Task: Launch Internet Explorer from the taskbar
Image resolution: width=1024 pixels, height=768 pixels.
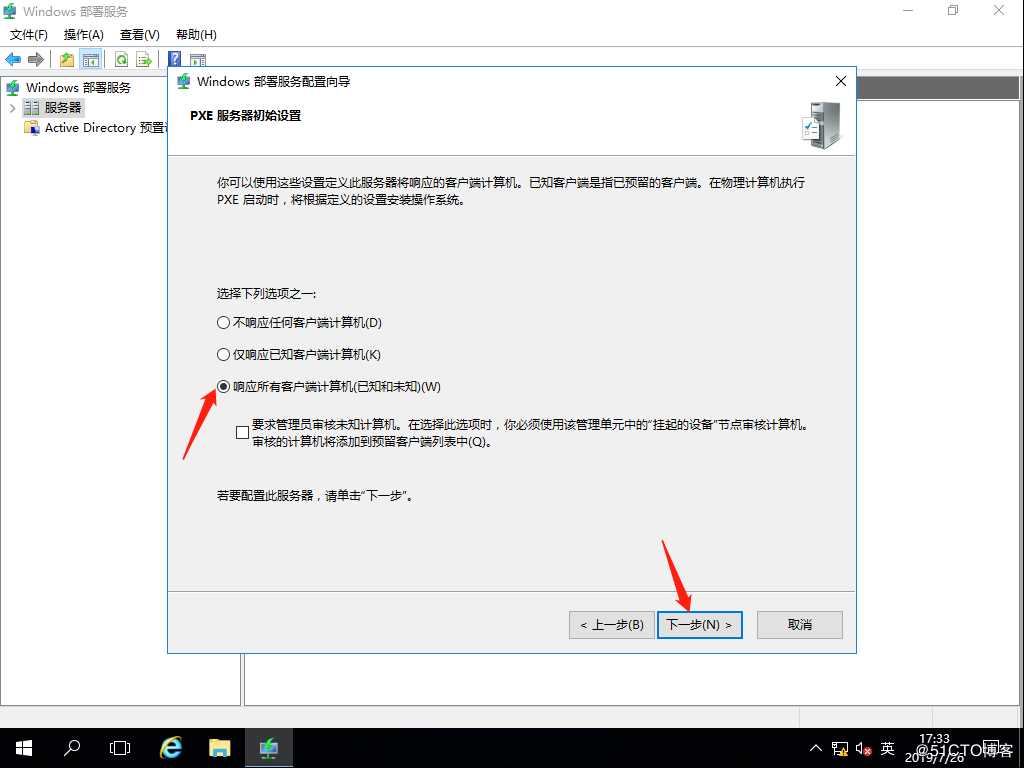Action: (x=171, y=748)
